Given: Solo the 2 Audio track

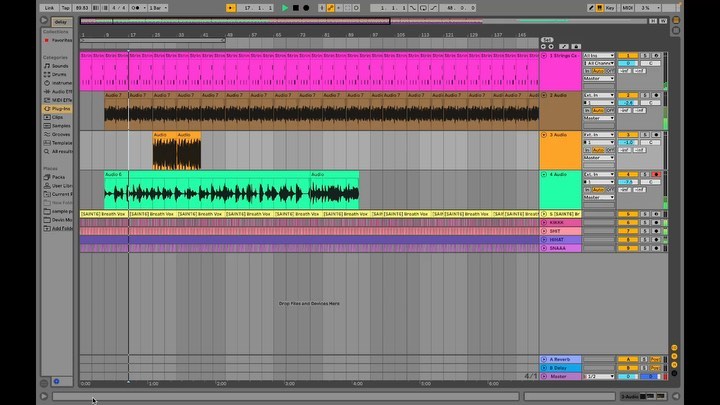Looking at the screenshot, I should click(x=645, y=95).
